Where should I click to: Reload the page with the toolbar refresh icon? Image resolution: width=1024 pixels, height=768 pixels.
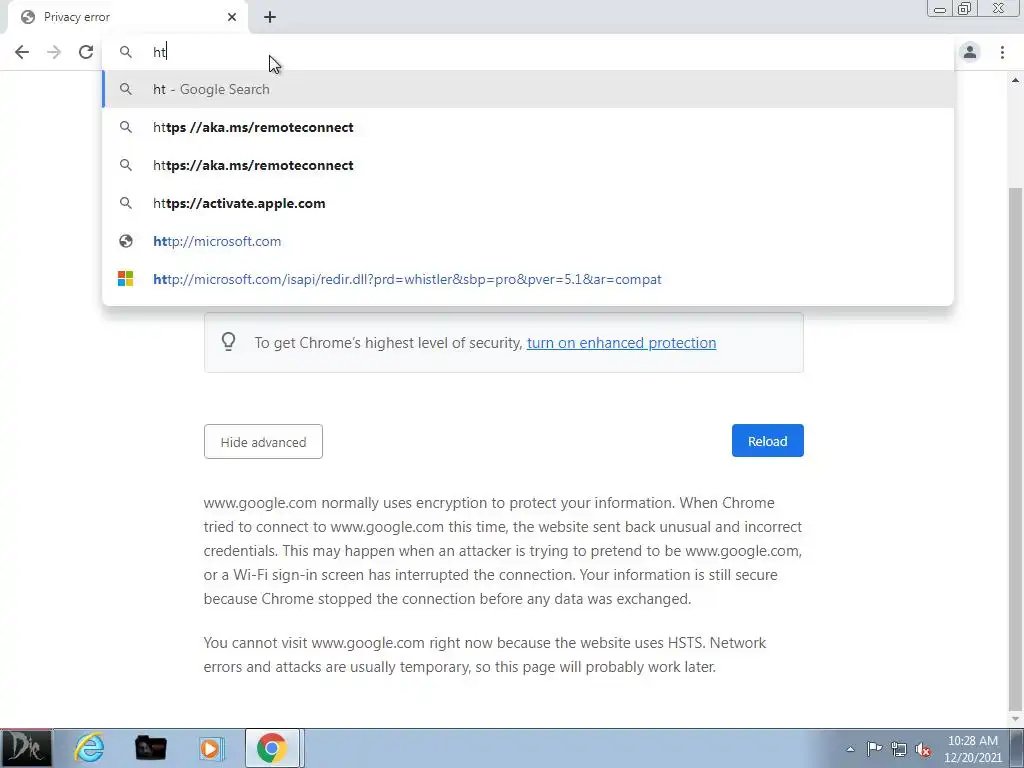[86, 52]
